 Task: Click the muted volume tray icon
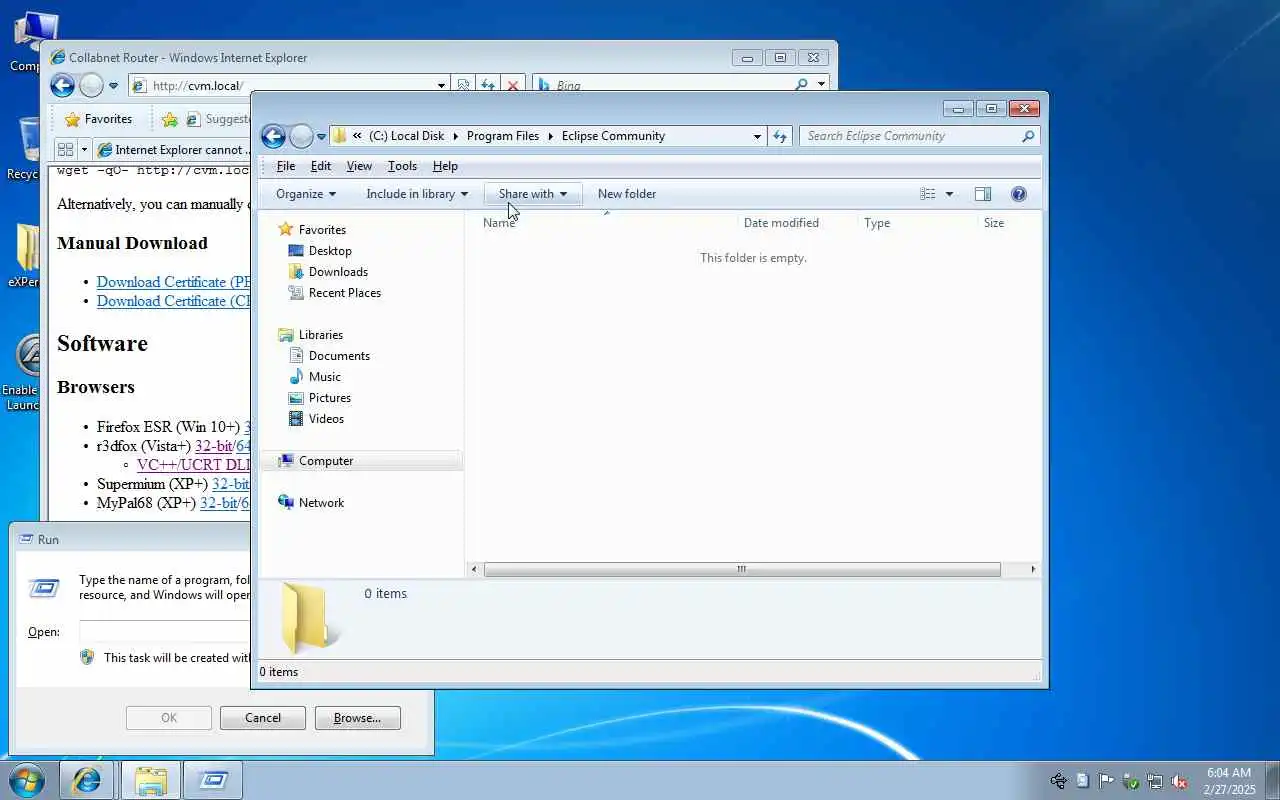[x=1180, y=781]
